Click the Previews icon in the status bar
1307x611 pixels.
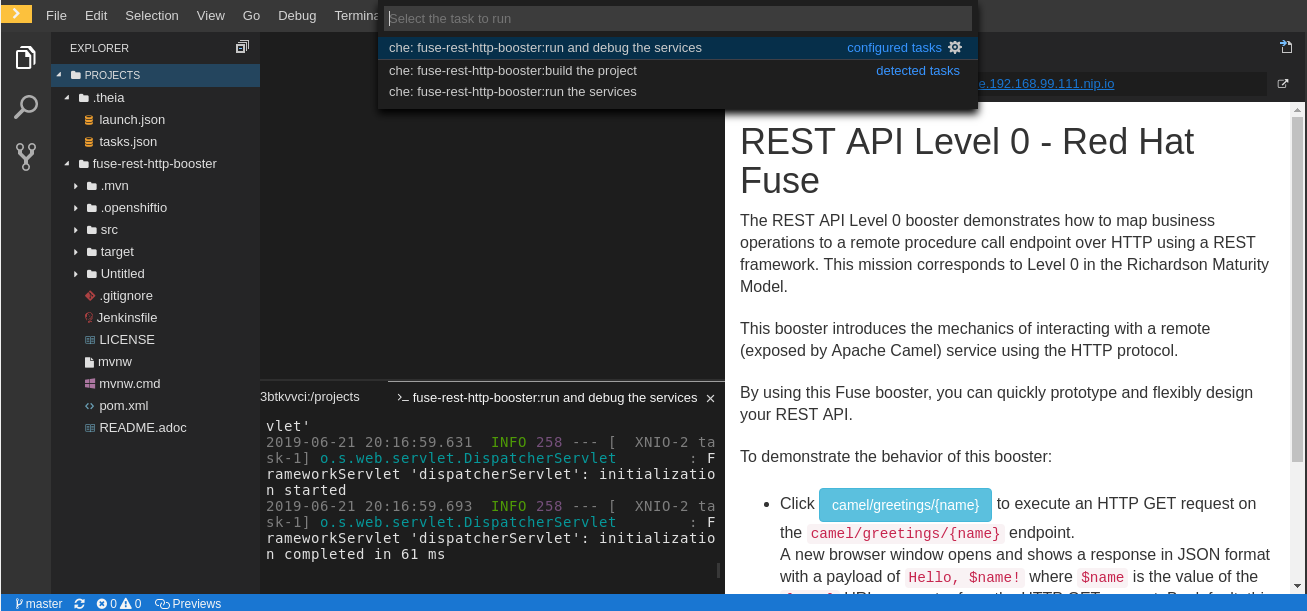[x=188, y=604]
